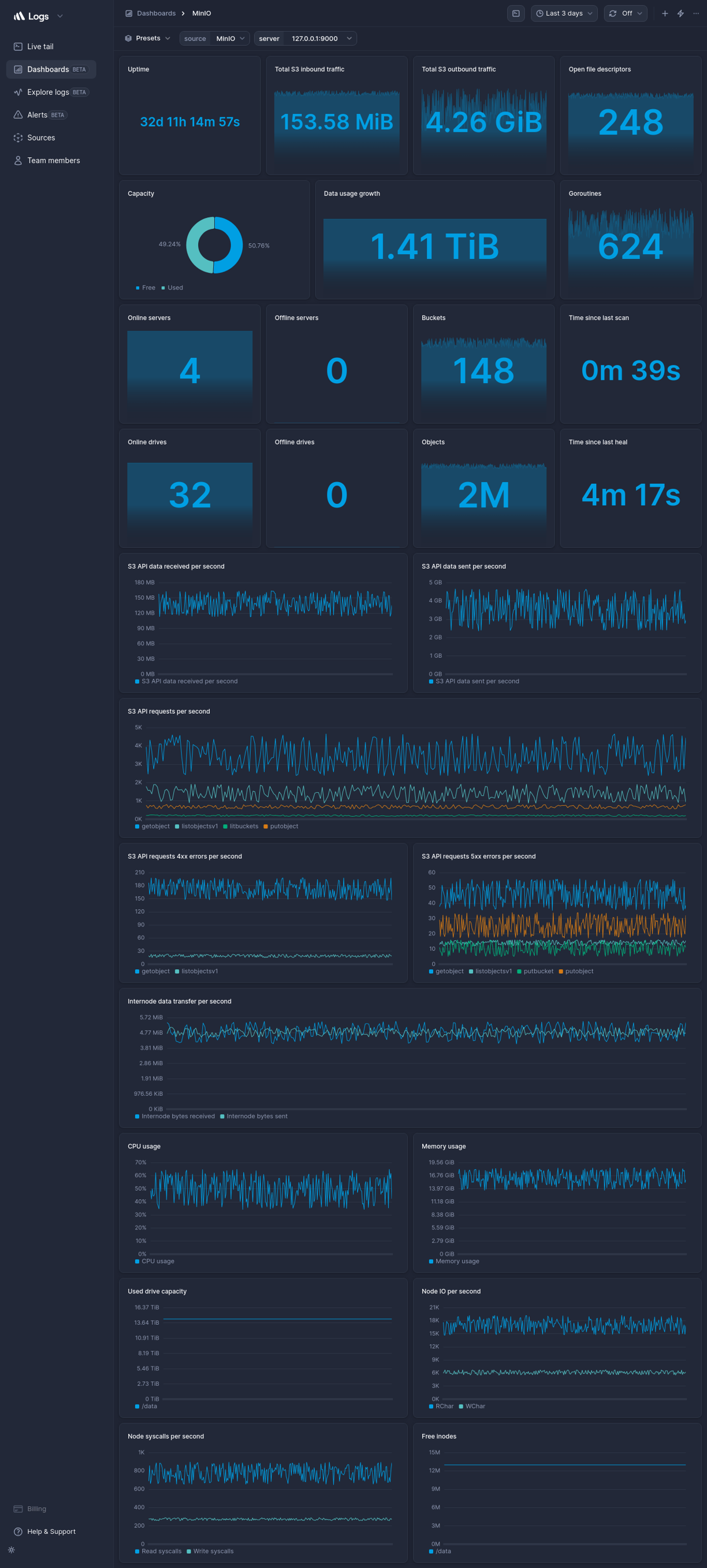The image size is (707, 1568).
Task: Click the Explore logs pulse icon
Action: (18, 92)
